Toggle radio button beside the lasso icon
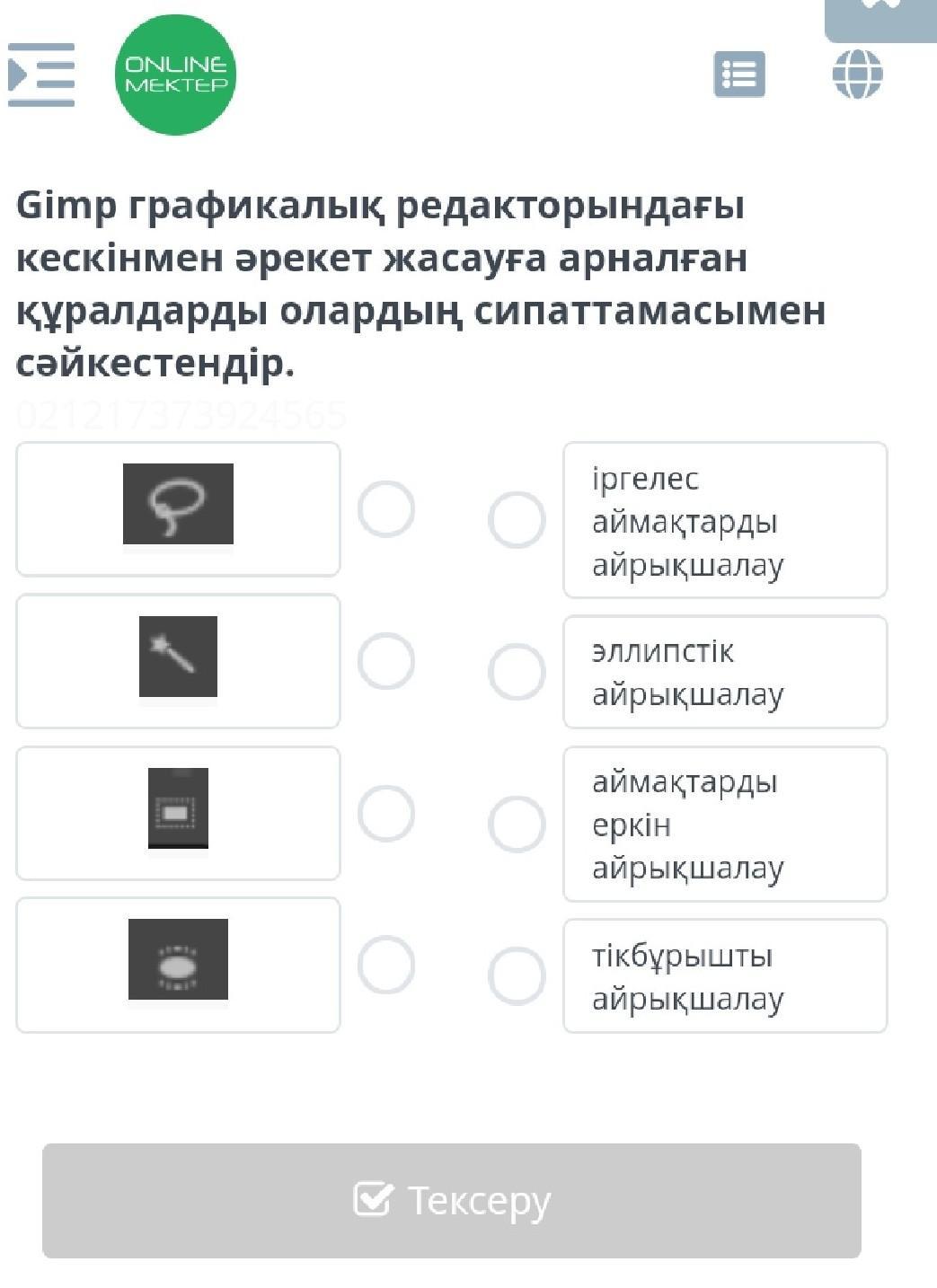 pyautogui.click(x=386, y=509)
